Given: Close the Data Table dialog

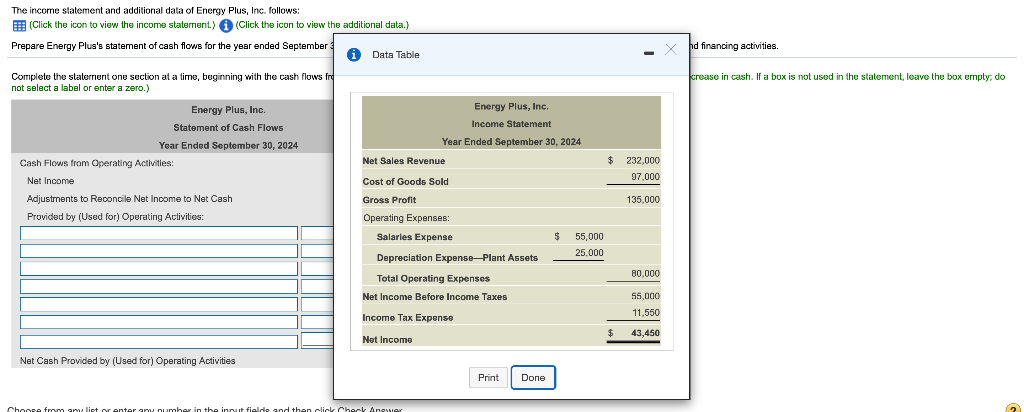Looking at the screenshot, I should [671, 50].
